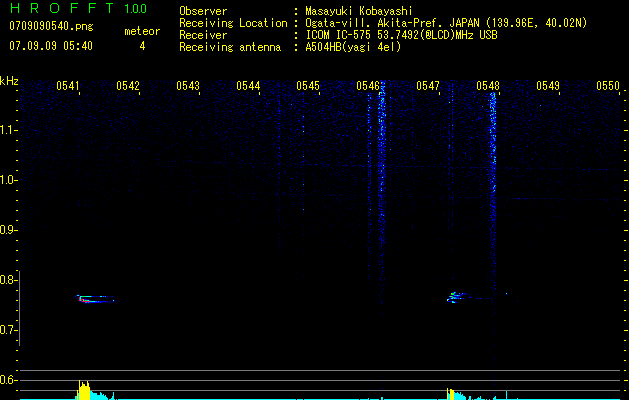Click the 0.7 frequency axis label
629x400 pixels.
[x=7, y=330]
